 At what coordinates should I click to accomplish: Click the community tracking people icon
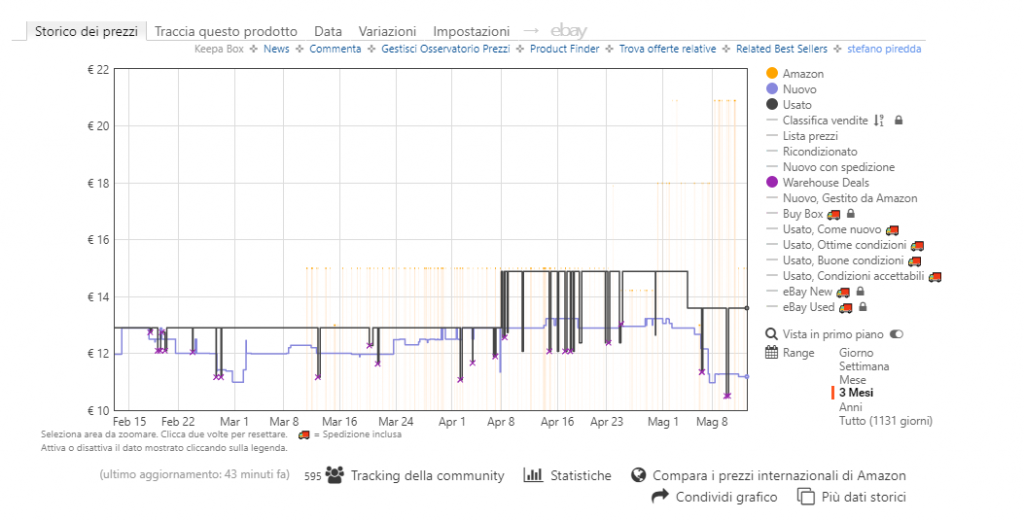click(334, 475)
